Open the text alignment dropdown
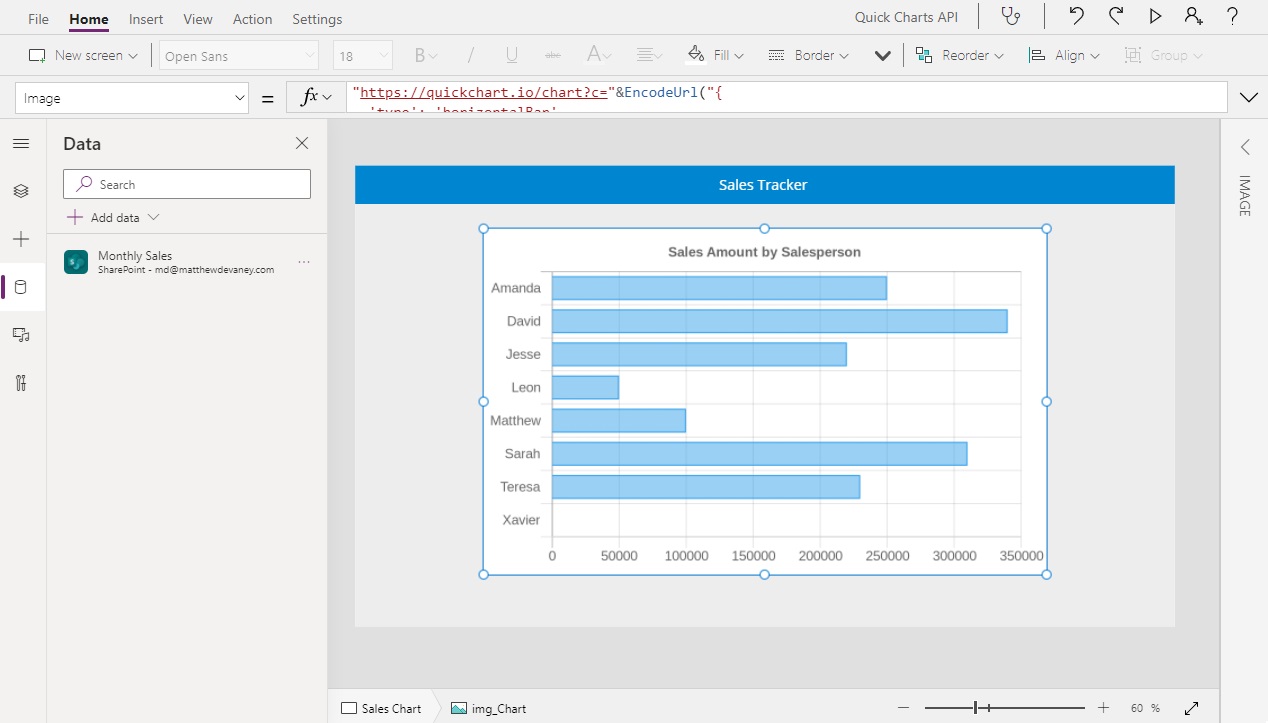This screenshot has height=723, width=1268. coord(649,55)
